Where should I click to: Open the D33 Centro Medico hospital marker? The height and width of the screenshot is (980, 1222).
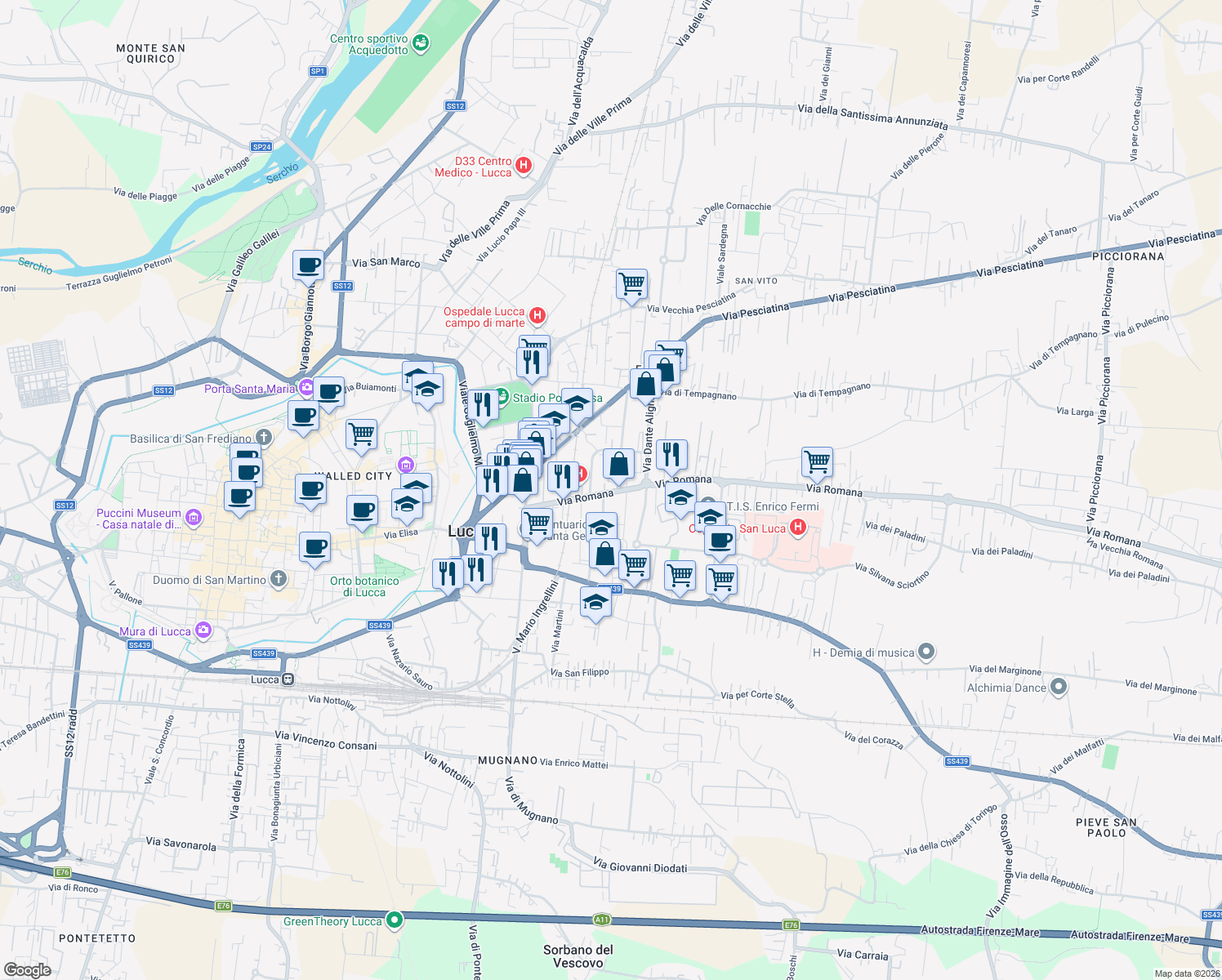tap(522, 164)
